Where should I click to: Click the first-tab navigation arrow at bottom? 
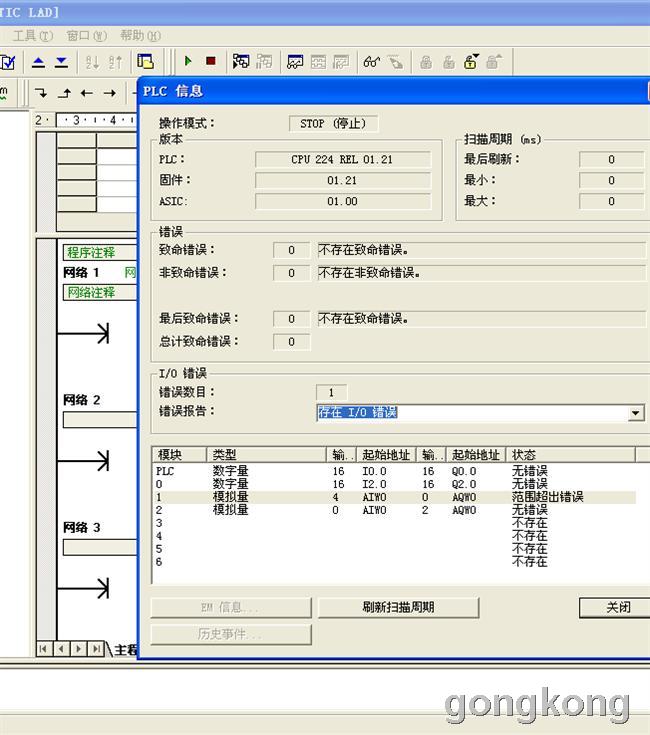click(x=43, y=649)
